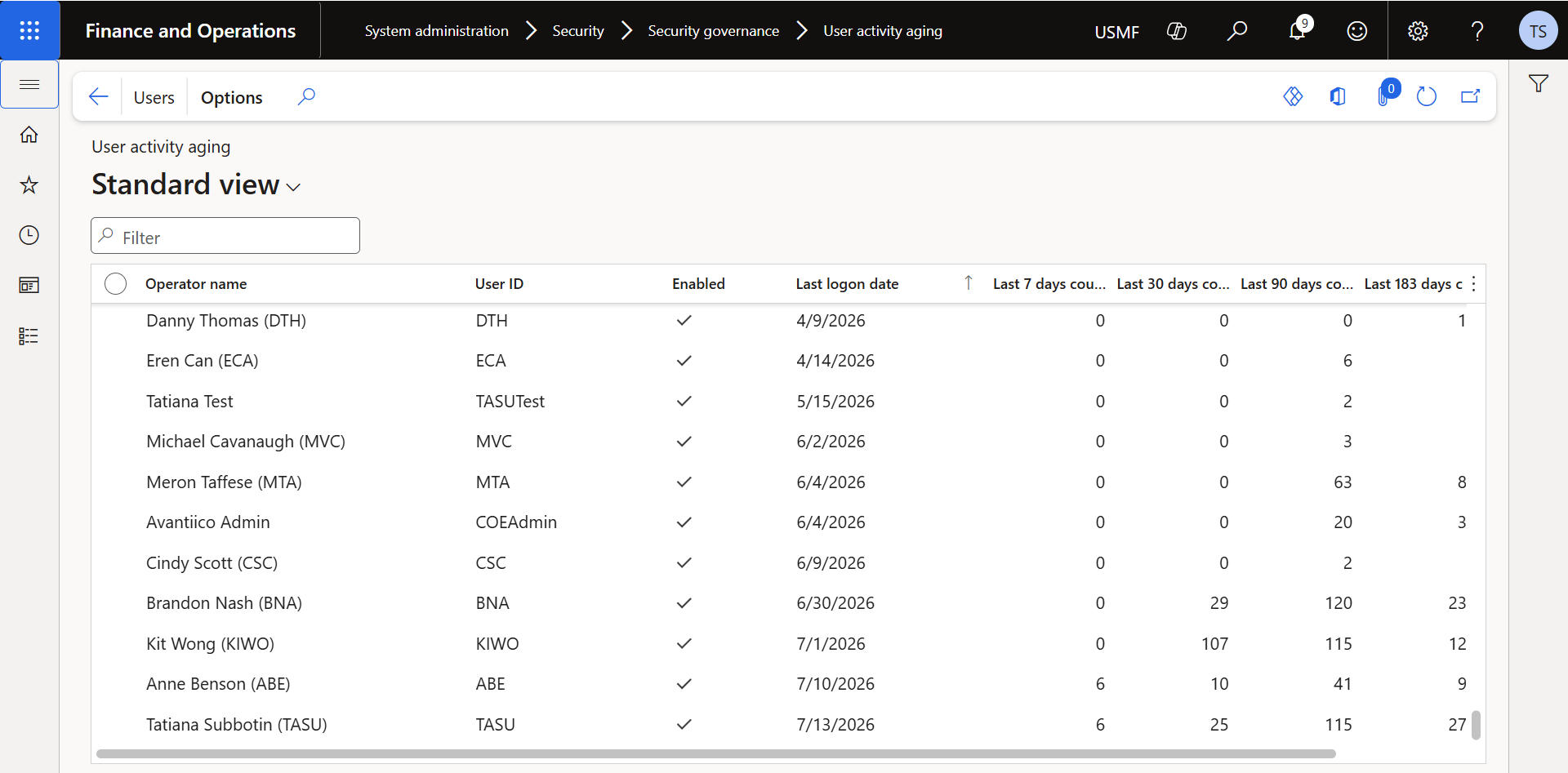Toggle Enabled checkmark for Tatiana Subbotin
Viewport: 1568px width, 773px height.
pos(684,725)
